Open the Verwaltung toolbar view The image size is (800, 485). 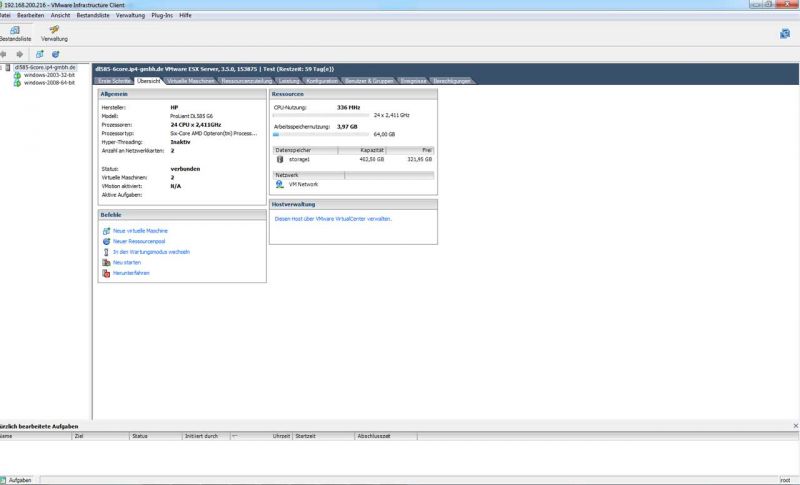pos(54,34)
